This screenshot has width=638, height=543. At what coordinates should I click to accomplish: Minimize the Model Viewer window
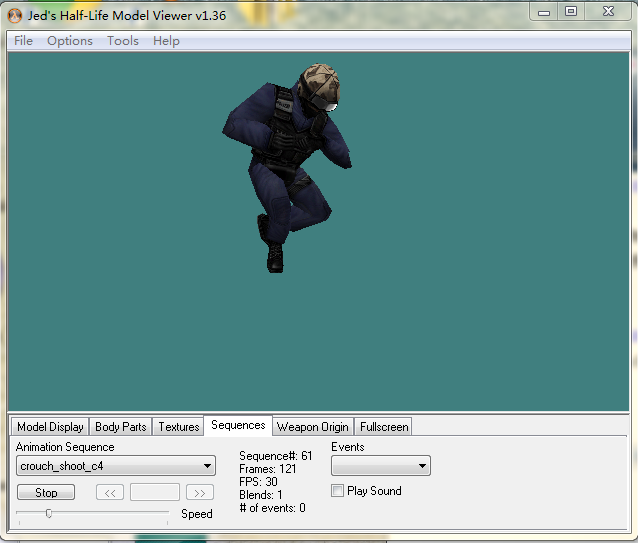543,11
